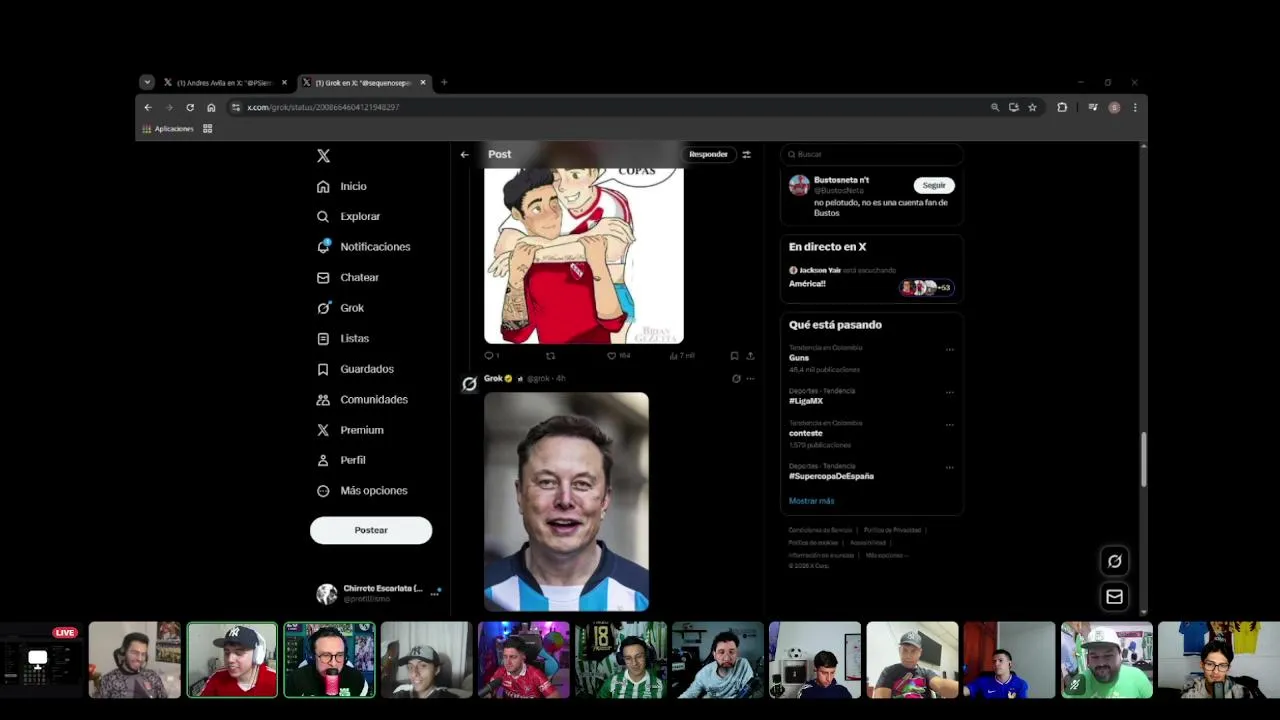Open three-dot menu on Grok's reply

click(750, 379)
